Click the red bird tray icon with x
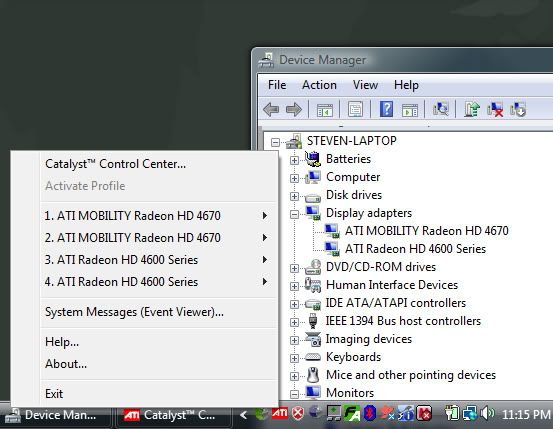The width and height of the screenshot is (553, 429). [x=387, y=413]
